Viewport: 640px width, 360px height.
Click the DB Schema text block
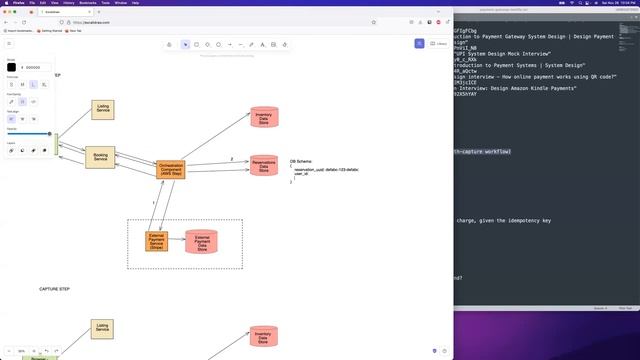point(324,172)
